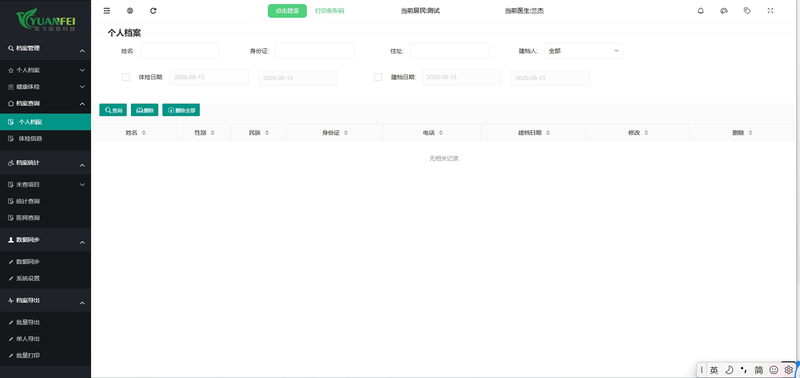Select the highlighted 个人档案 menu item

(x=45, y=122)
